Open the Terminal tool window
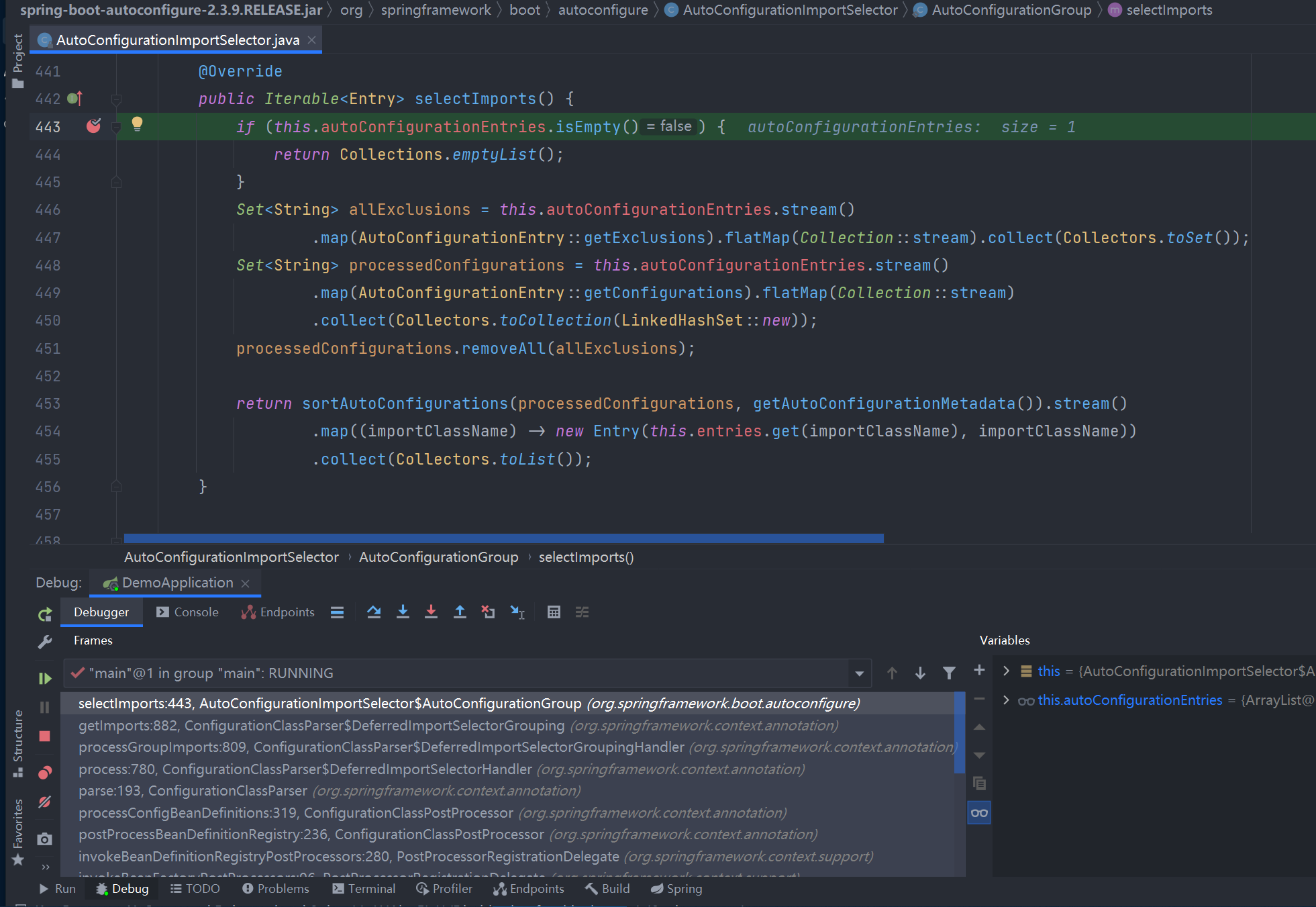 coord(364,889)
